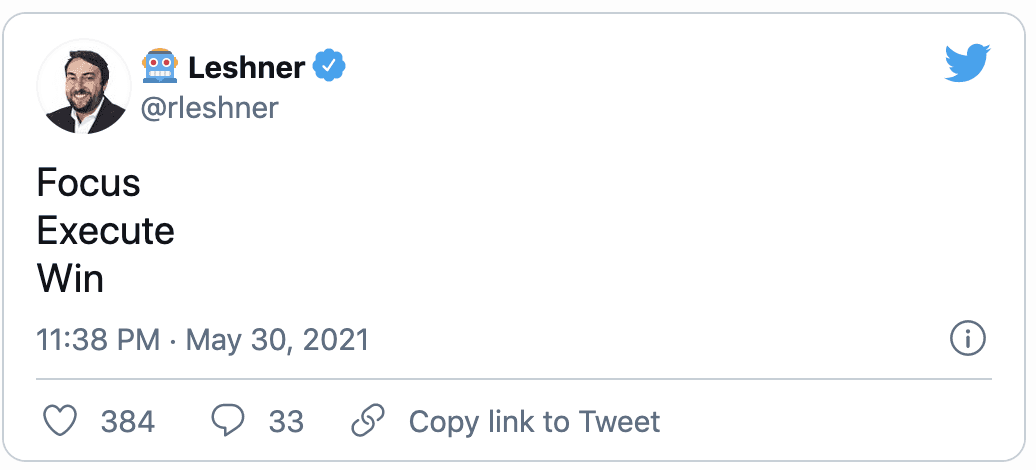Click the word Execute in the tweet
Image resolution: width=1036 pixels, height=470 pixels.
point(106,231)
